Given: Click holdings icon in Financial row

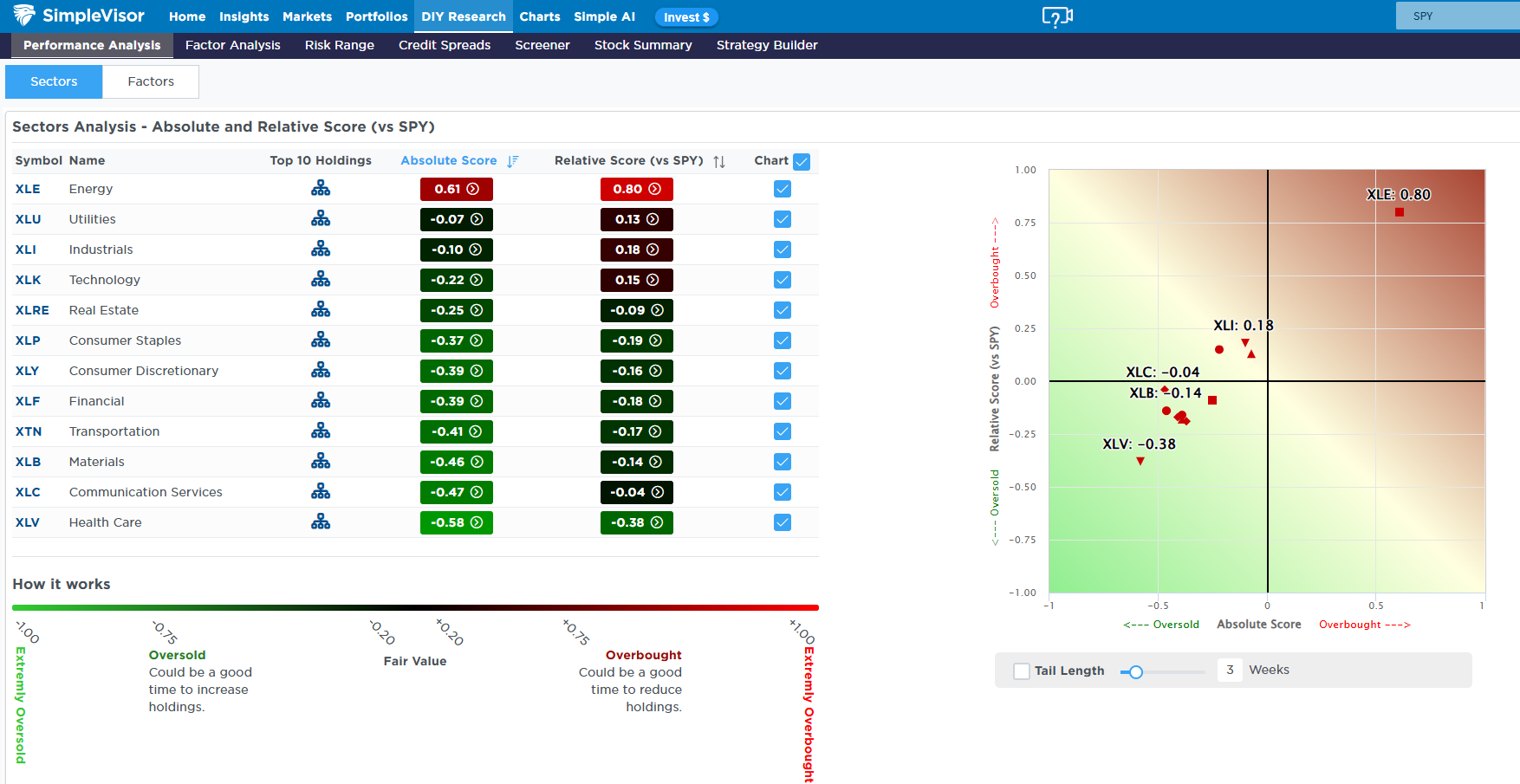Looking at the screenshot, I should coord(321,401).
